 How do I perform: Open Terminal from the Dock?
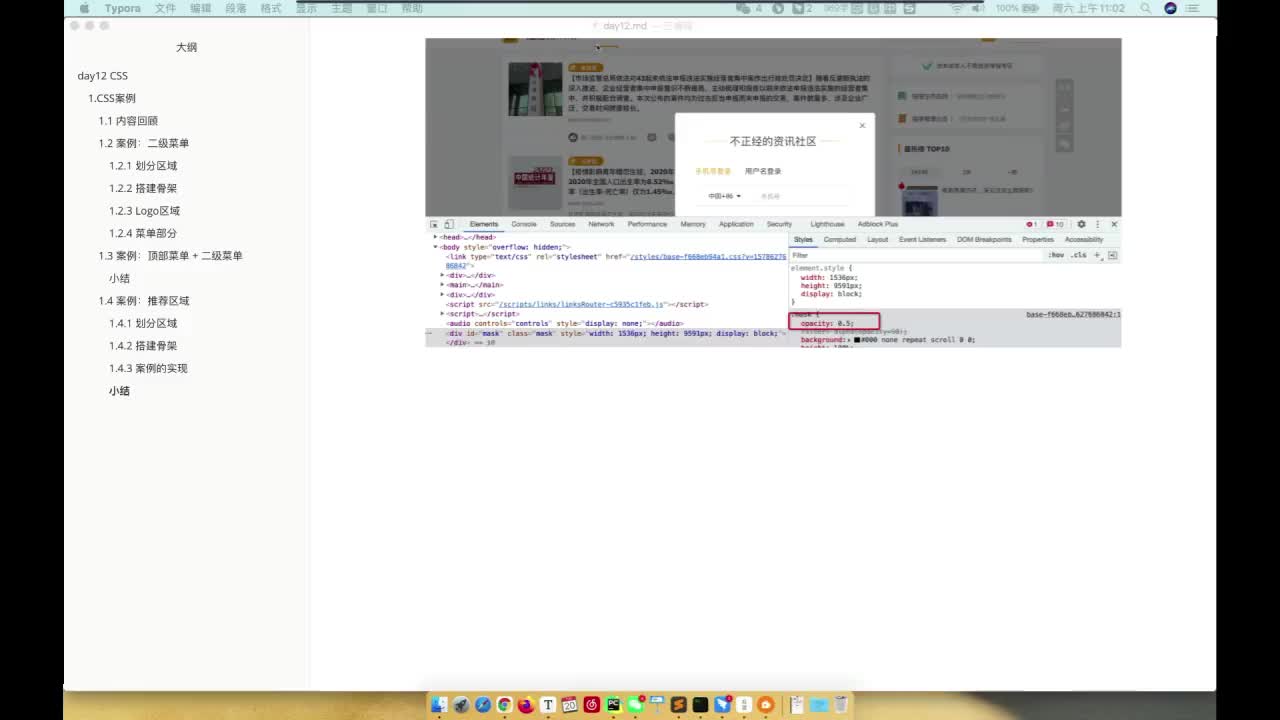click(700, 705)
